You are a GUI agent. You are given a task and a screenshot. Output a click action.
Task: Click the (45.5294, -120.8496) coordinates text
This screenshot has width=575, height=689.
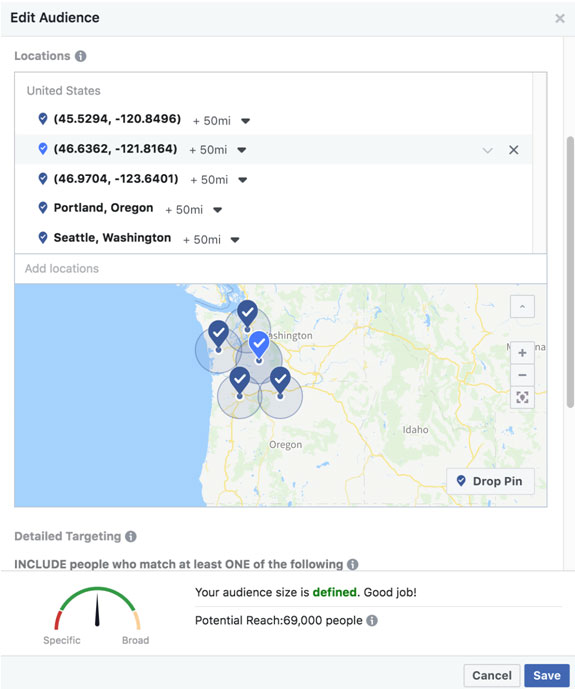tap(117, 119)
